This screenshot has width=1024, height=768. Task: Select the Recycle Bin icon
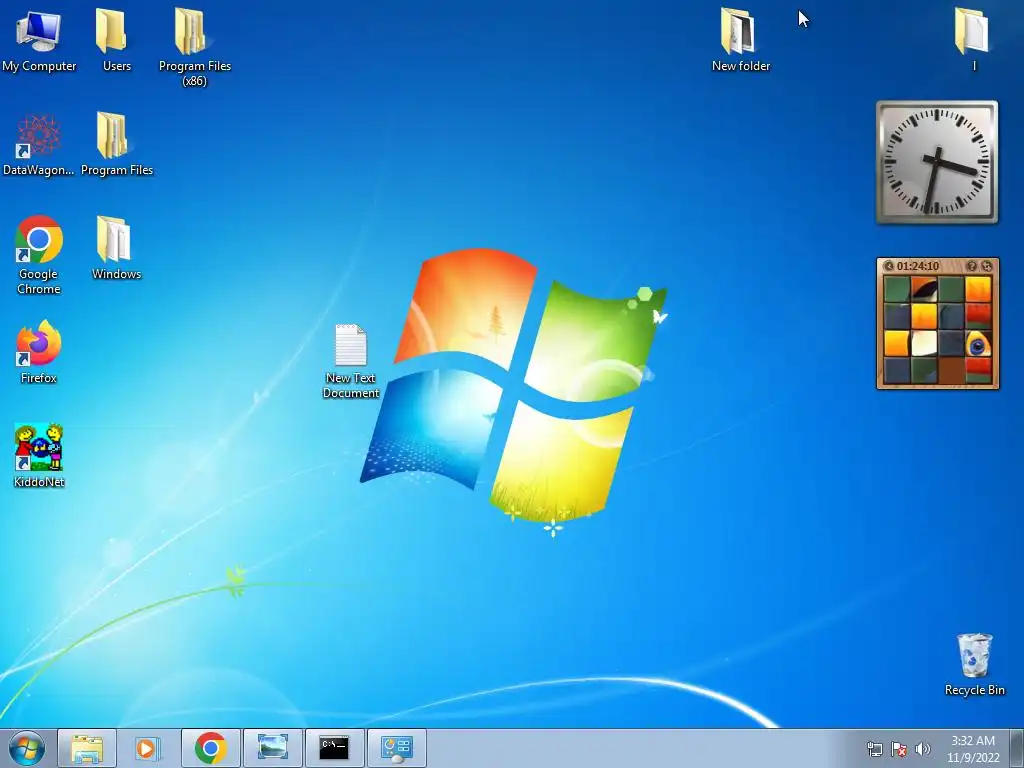click(974, 664)
